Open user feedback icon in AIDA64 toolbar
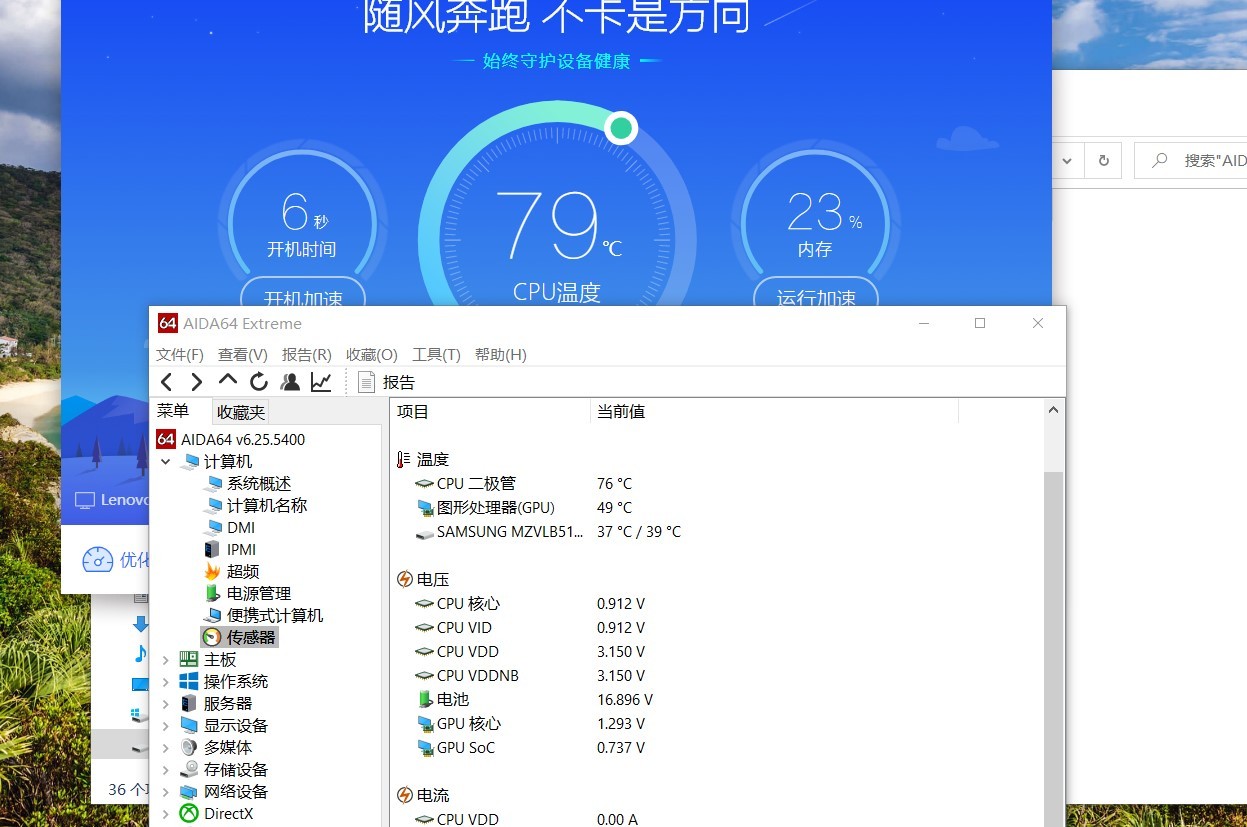This screenshot has height=827, width=1247. pyautogui.click(x=290, y=381)
